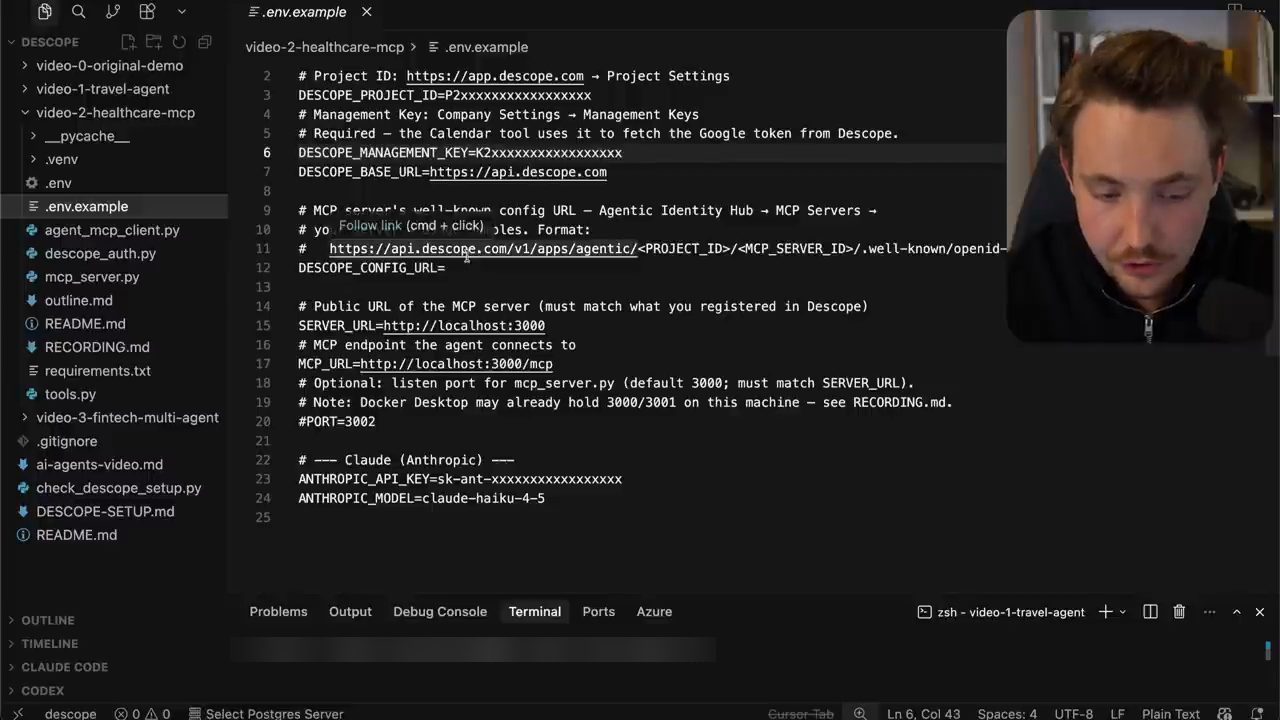The width and height of the screenshot is (1280, 720).
Task: Open terminal panel more actions menu
Action: 1209,612
